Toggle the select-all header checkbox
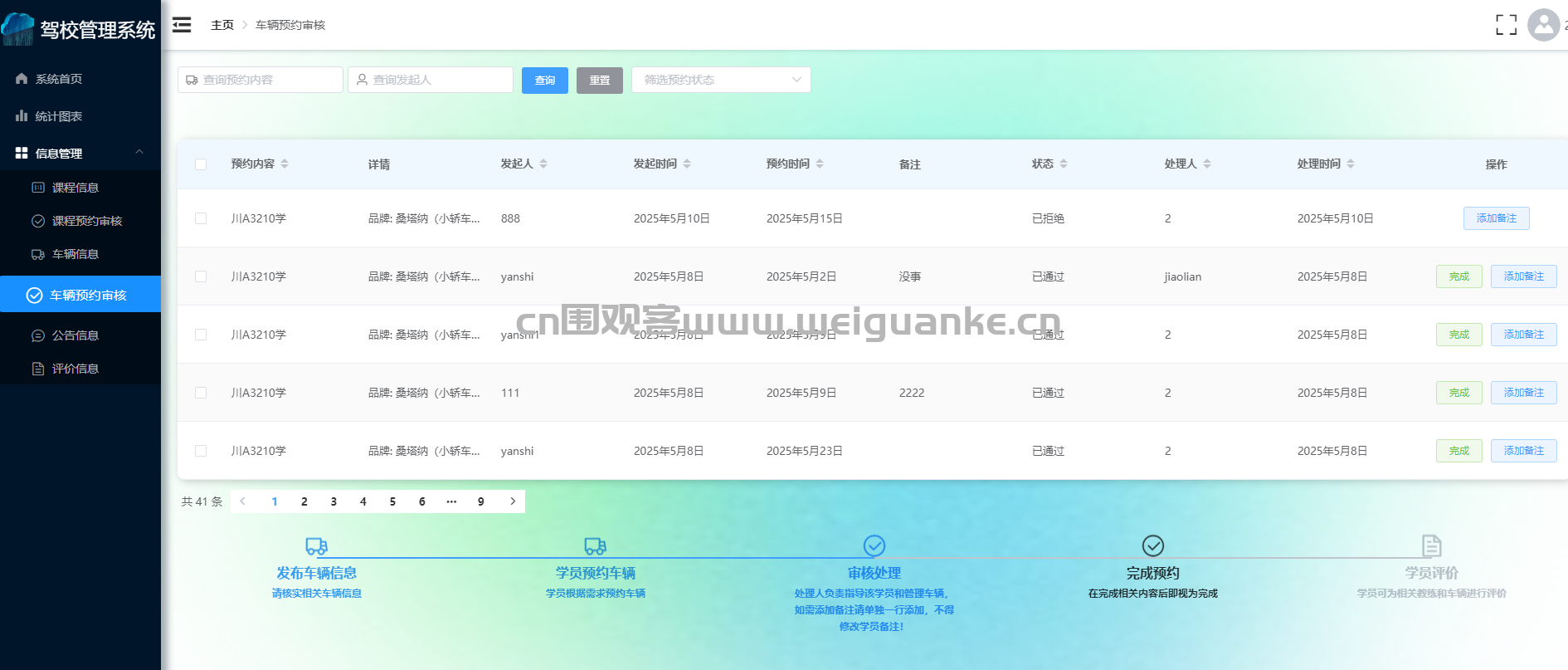 [201, 164]
